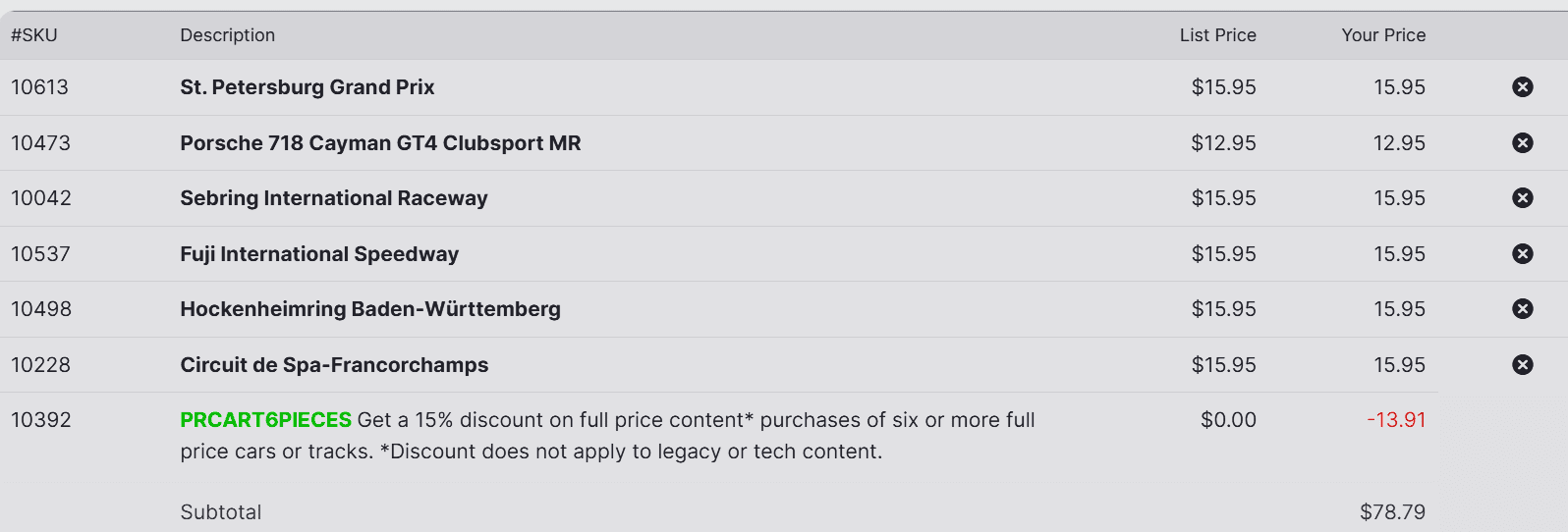1568x532 pixels.
Task: Click the Description column header
Action: tap(227, 35)
